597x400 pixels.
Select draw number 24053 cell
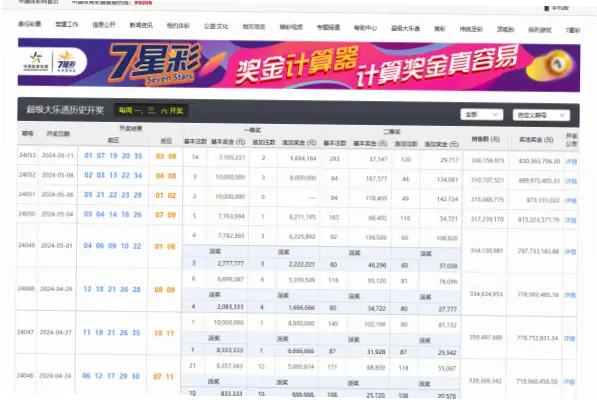click(x=27, y=155)
